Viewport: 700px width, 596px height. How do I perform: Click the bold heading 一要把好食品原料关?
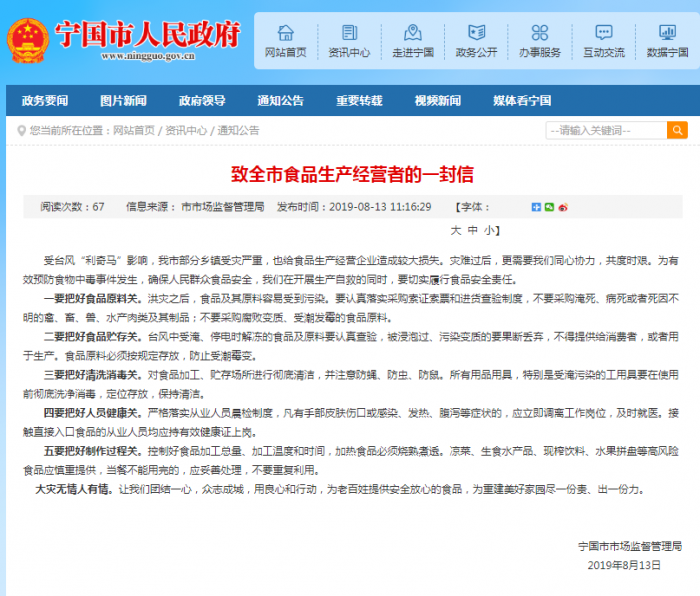(93, 298)
